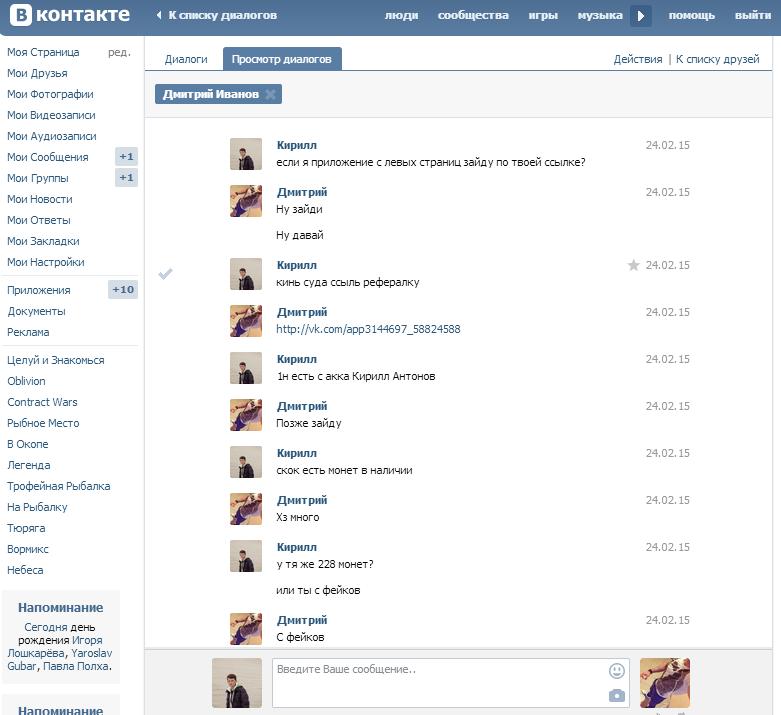Launch the 'Легенда' app

point(29,464)
